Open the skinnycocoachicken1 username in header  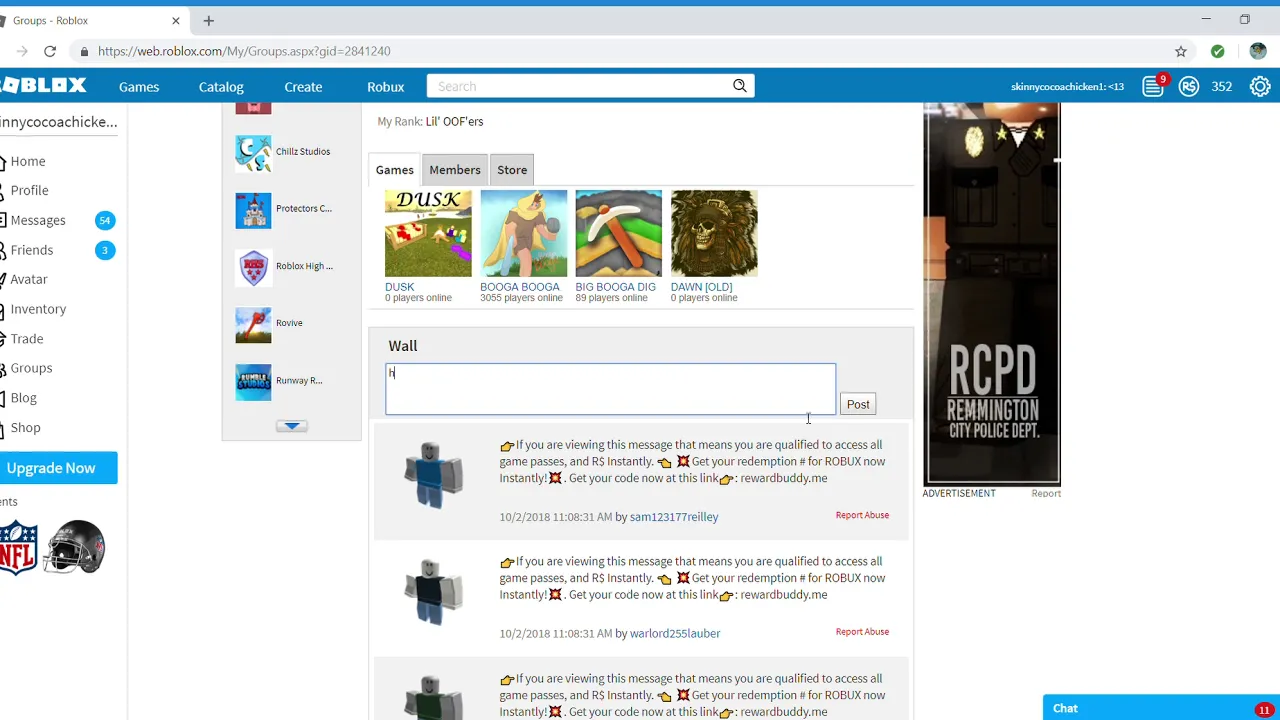1067,87
